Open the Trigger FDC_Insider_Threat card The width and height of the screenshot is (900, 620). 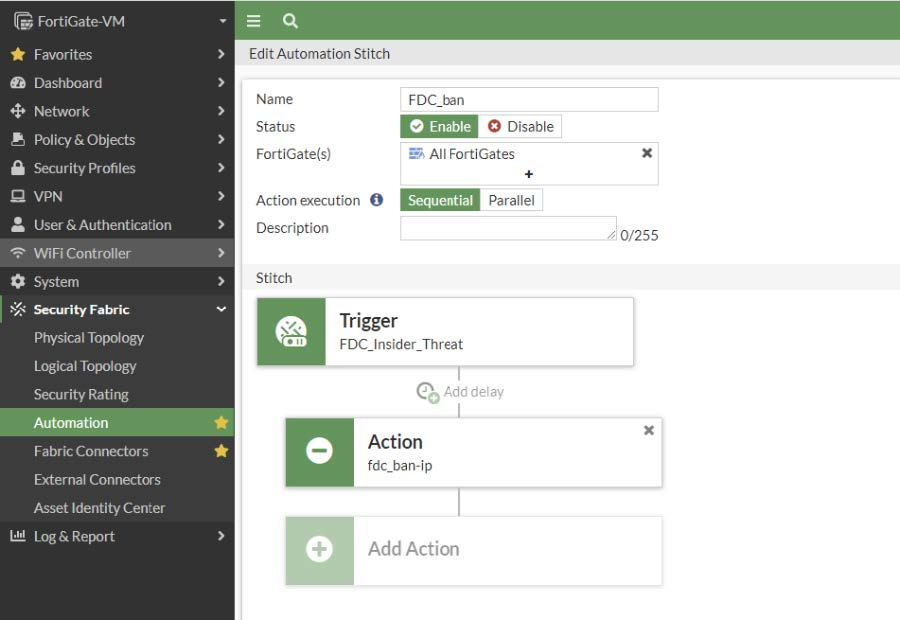coord(445,332)
